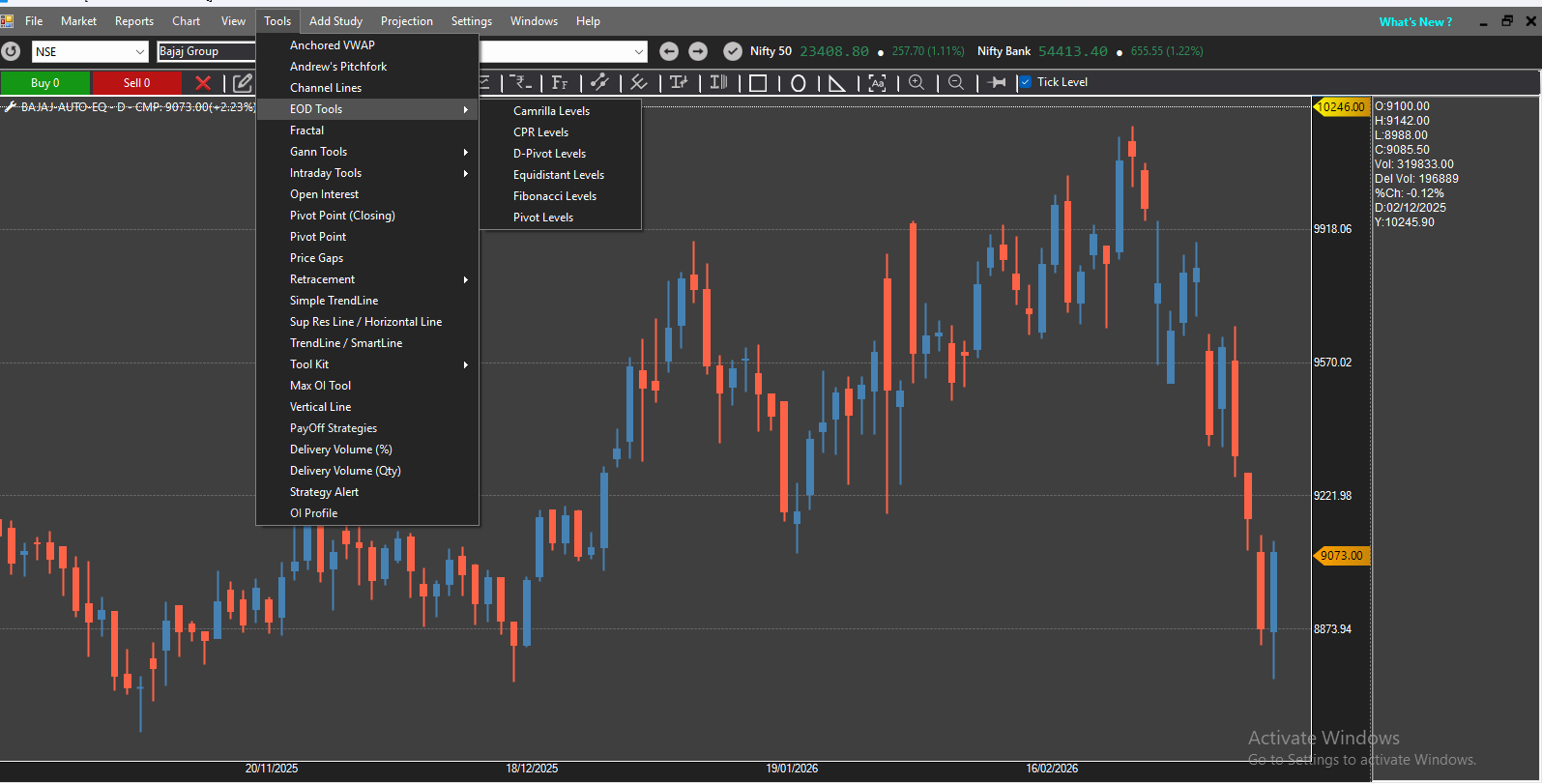Click the refresh icon beside NSE
This screenshot has width=1542, height=784.
(x=11, y=51)
